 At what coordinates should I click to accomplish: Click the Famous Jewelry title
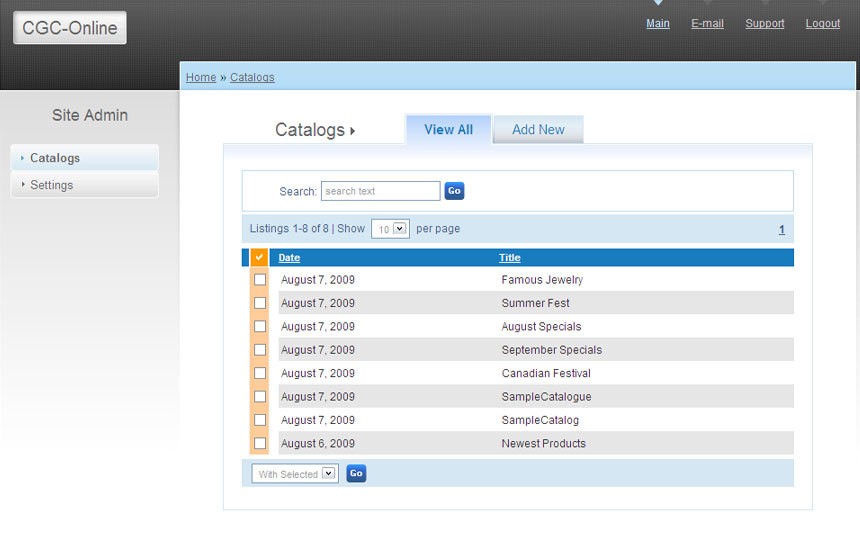point(542,280)
